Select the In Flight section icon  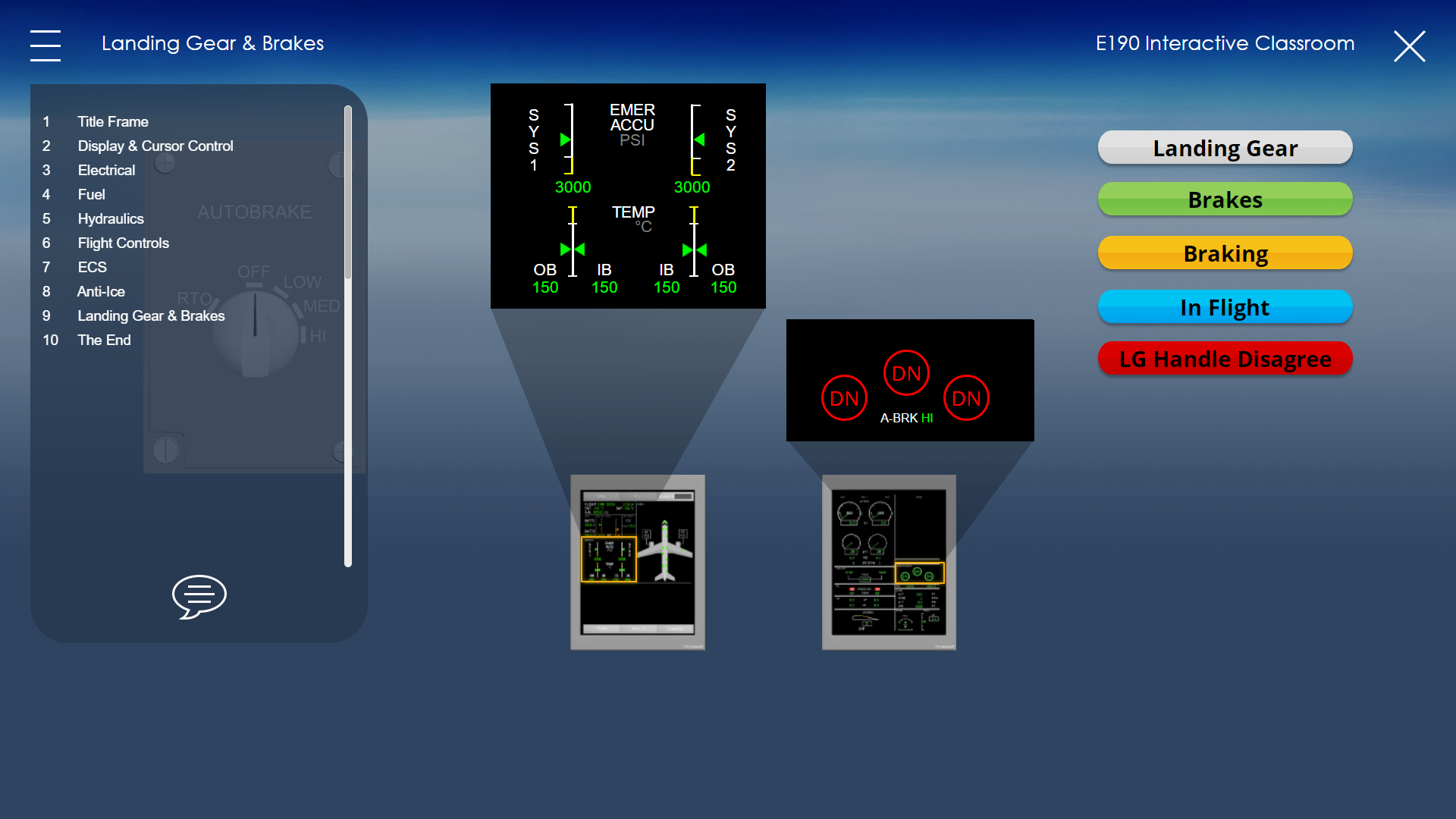point(1225,305)
